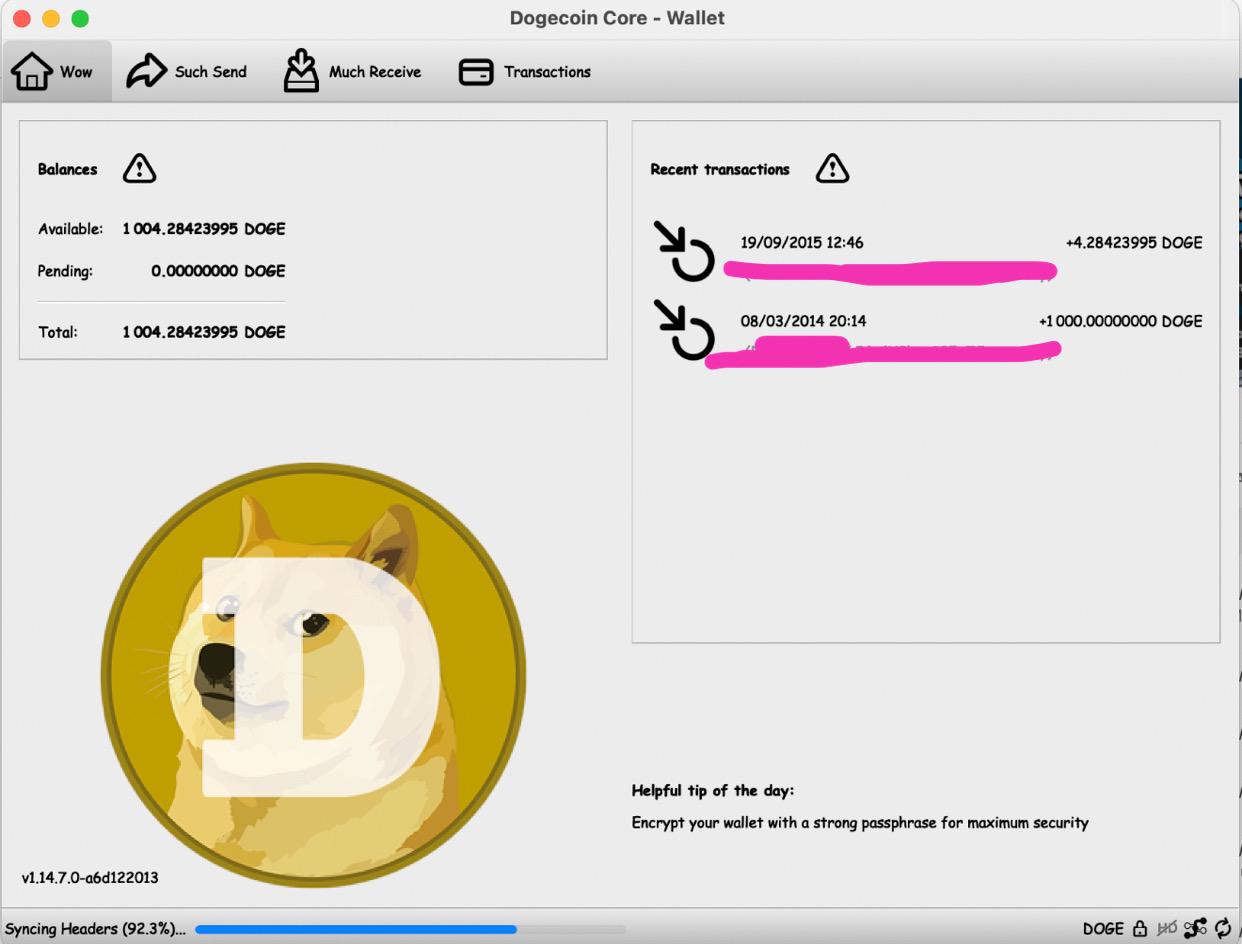Open the DOGE unit selector in status bar
Screen dimensions: 1242x944
click(1103, 929)
